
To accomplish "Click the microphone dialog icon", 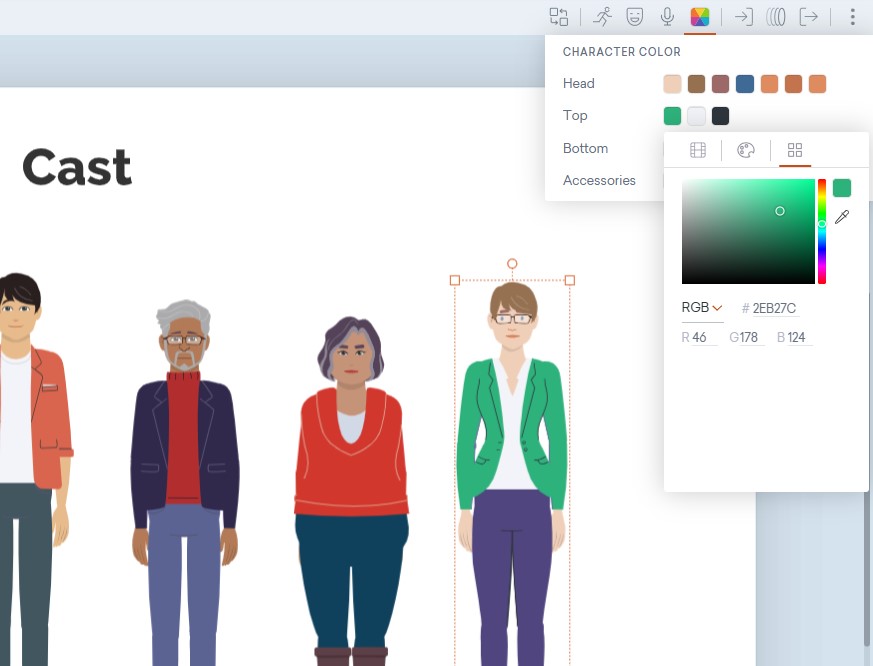I will [667, 17].
